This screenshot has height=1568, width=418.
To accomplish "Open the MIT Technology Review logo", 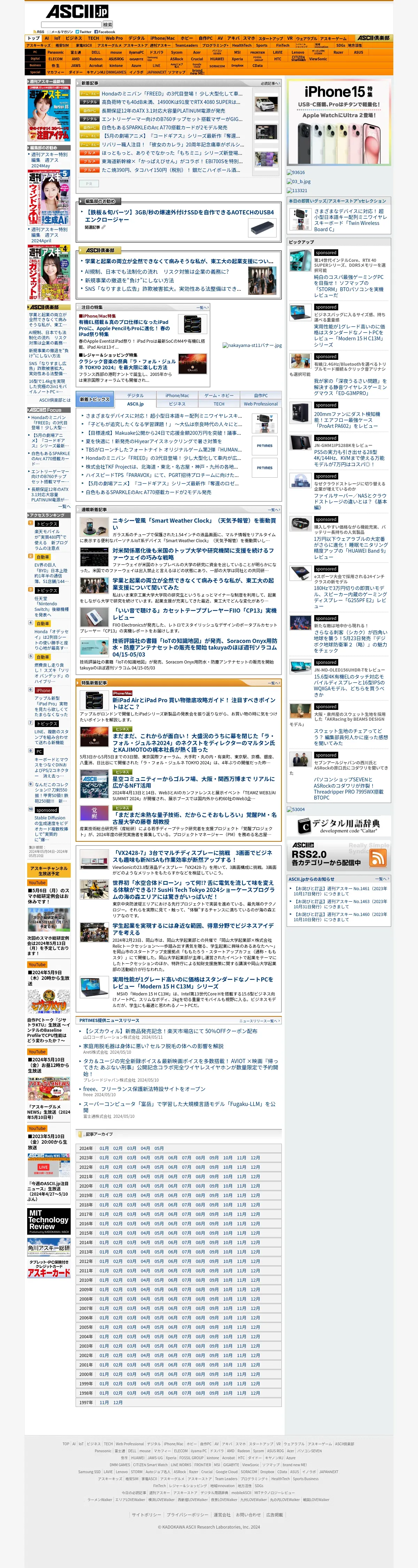I will click(x=49, y=1221).
